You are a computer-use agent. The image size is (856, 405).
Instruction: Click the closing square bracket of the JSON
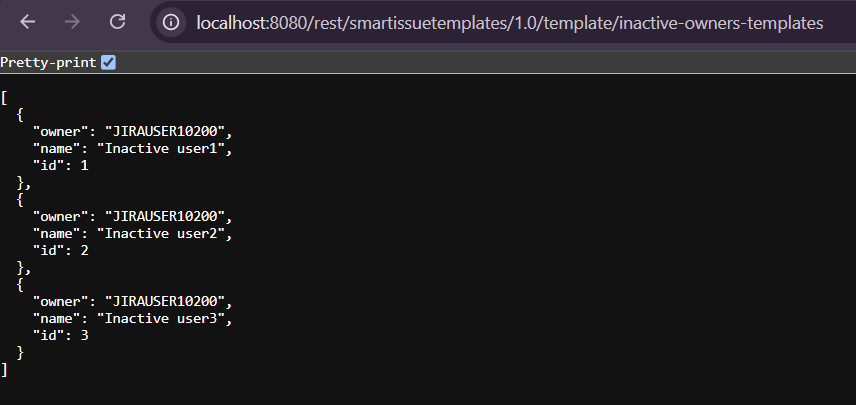5,370
